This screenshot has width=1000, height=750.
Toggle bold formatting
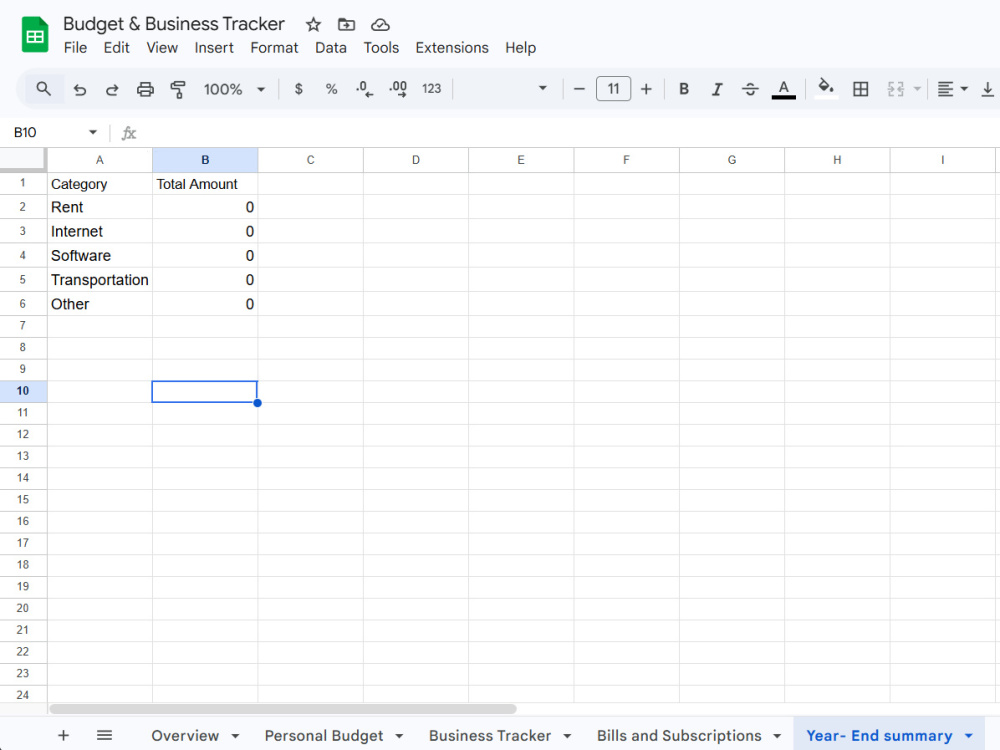[684, 89]
